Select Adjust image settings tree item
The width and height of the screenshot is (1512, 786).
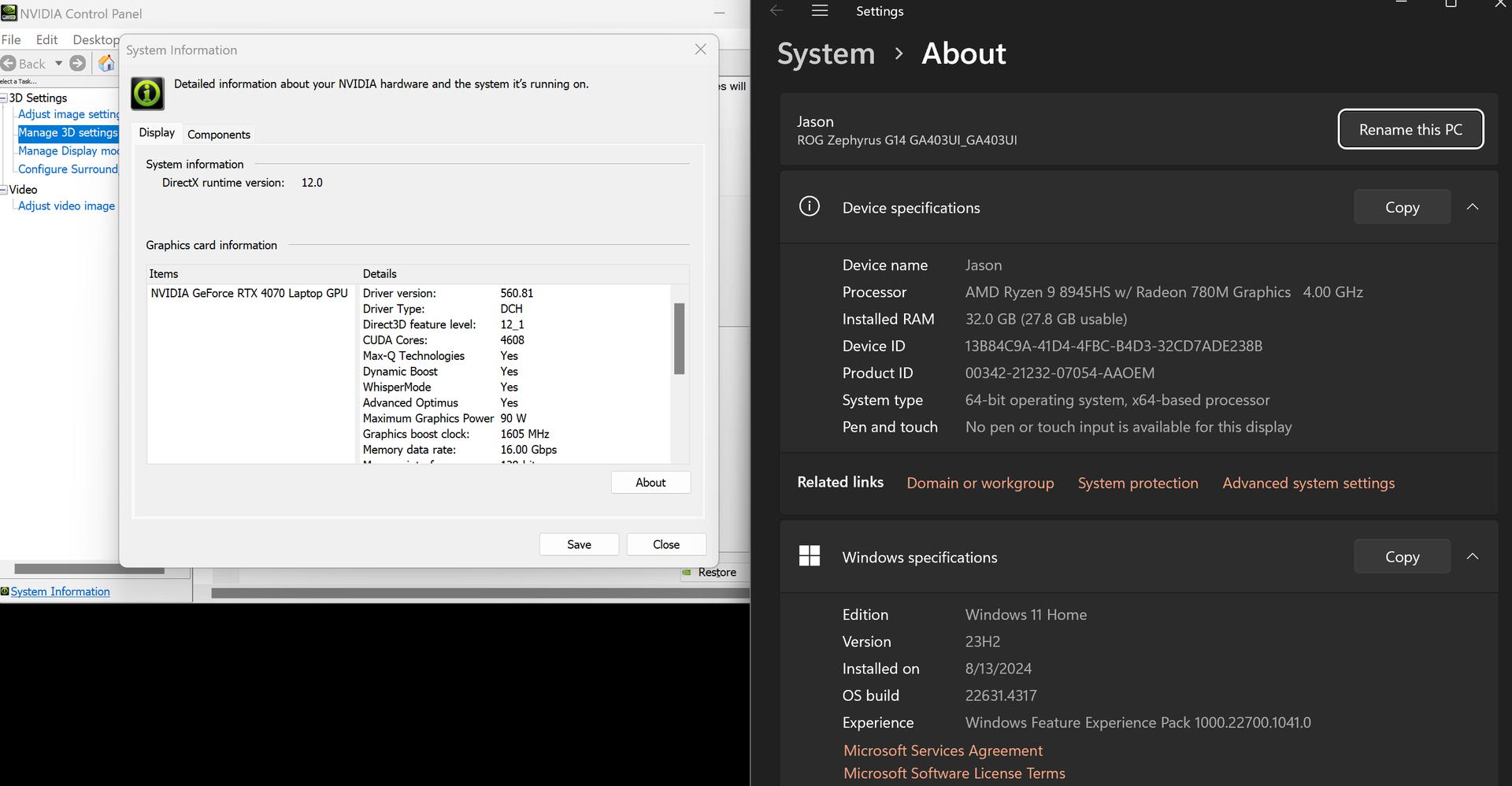pyautogui.click(x=69, y=114)
